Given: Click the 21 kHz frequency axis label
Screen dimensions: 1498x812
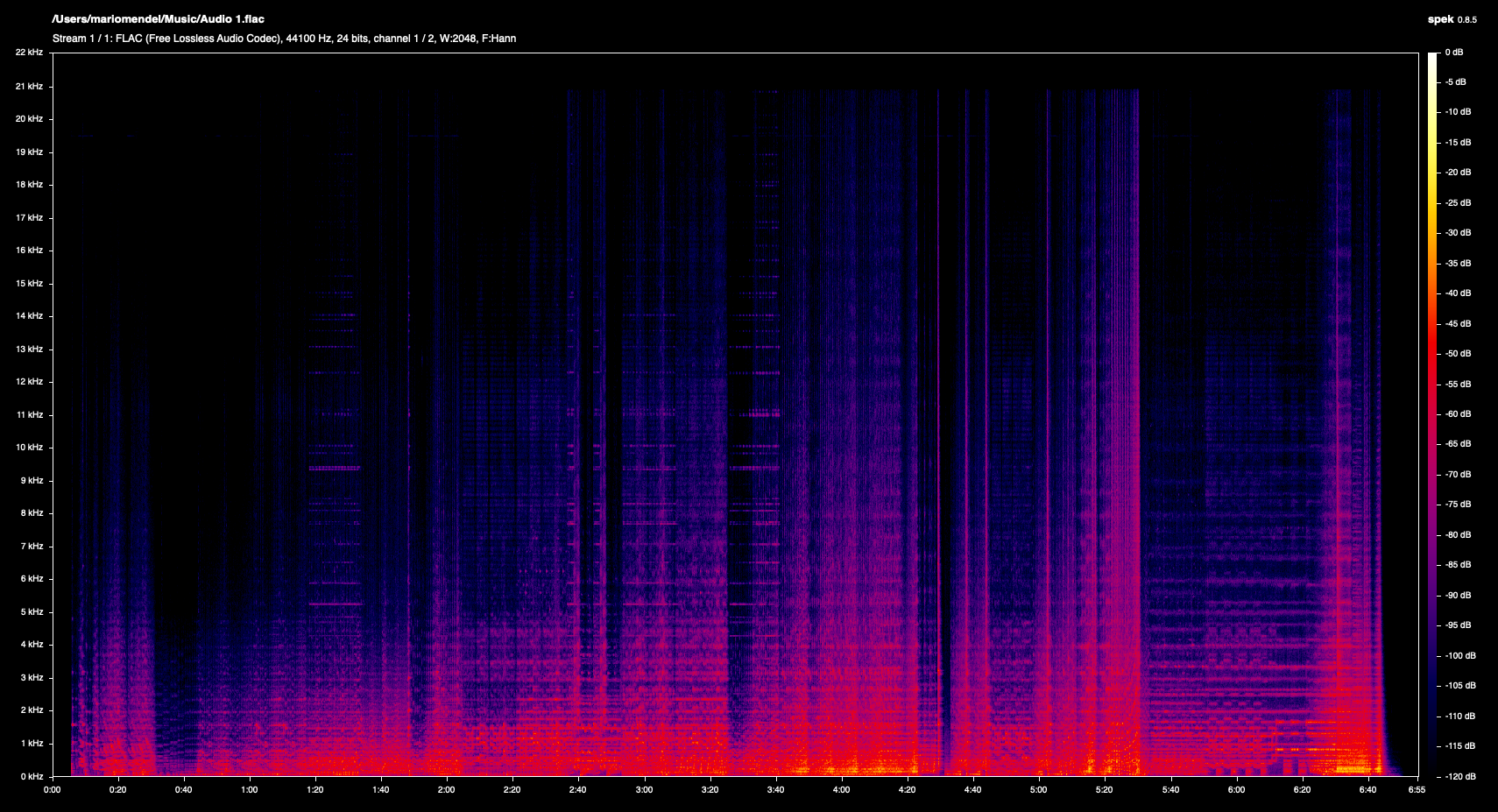Looking at the screenshot, I should click(29, 87).
